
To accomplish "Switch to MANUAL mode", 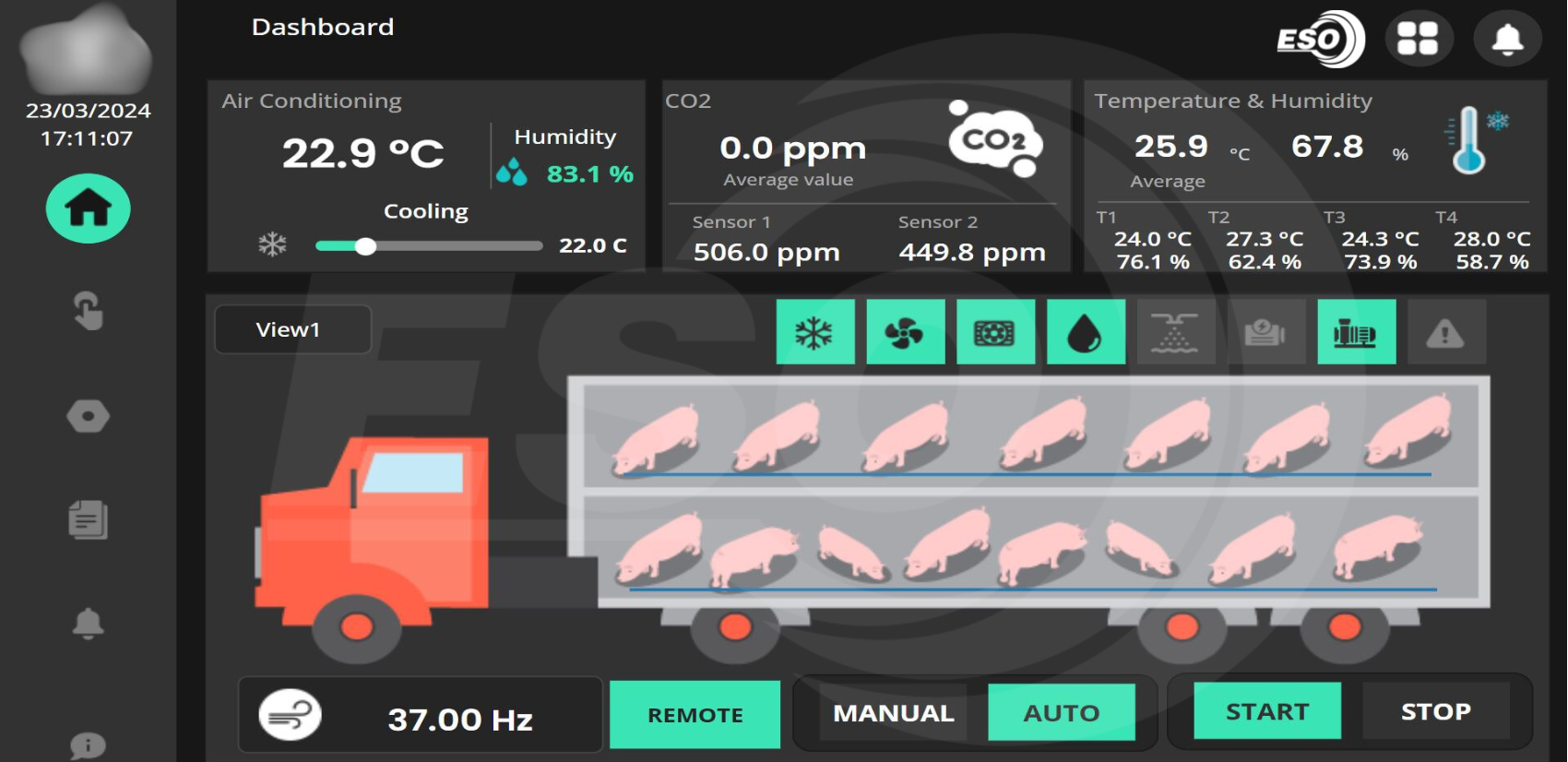I will coord(893,713).
